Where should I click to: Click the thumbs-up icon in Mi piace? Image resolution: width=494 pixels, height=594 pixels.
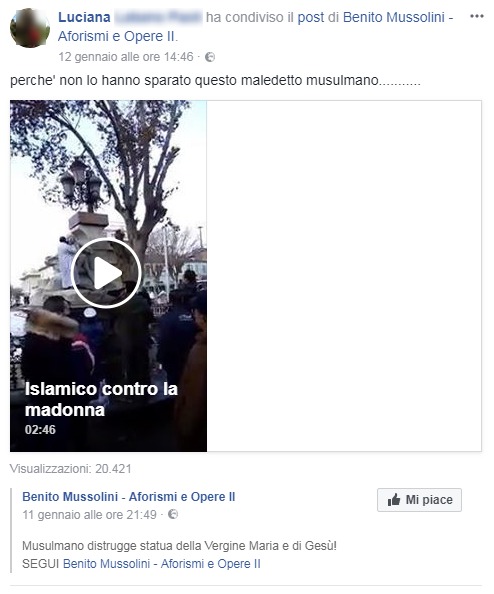click(x=394, y=500)
